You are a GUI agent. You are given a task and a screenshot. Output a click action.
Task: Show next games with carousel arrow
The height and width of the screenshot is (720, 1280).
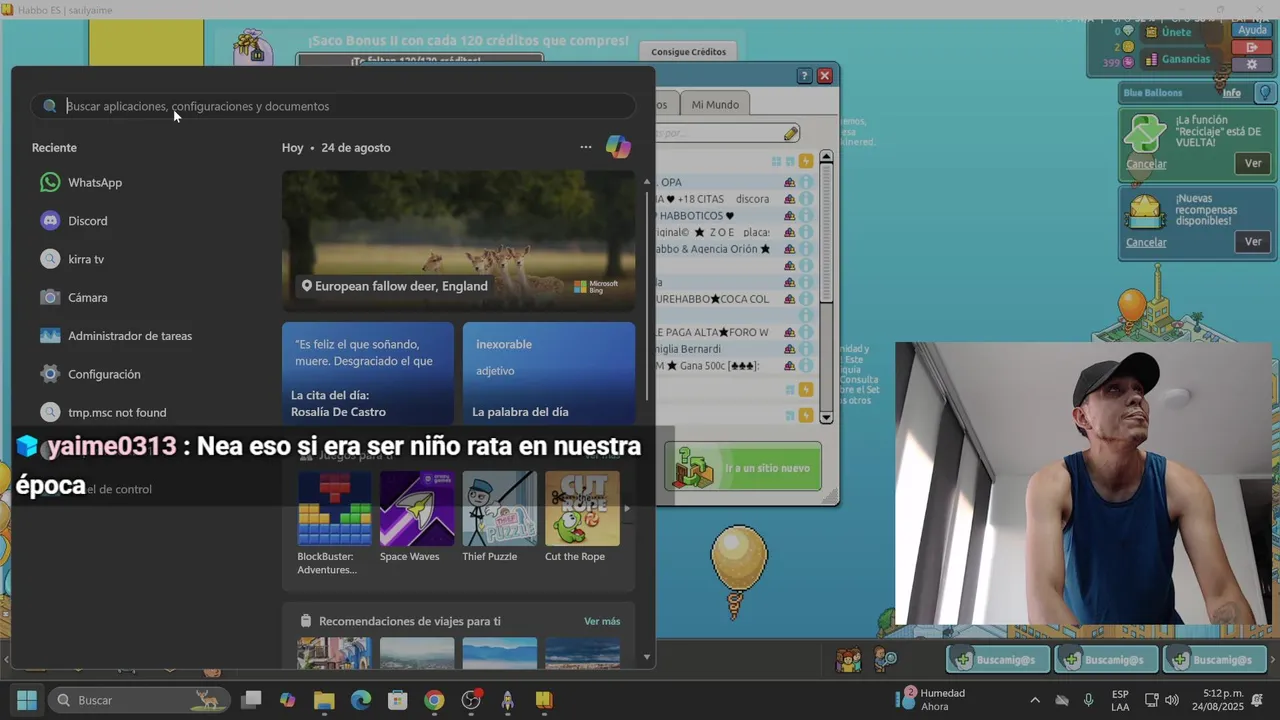(x=627, y=508)
